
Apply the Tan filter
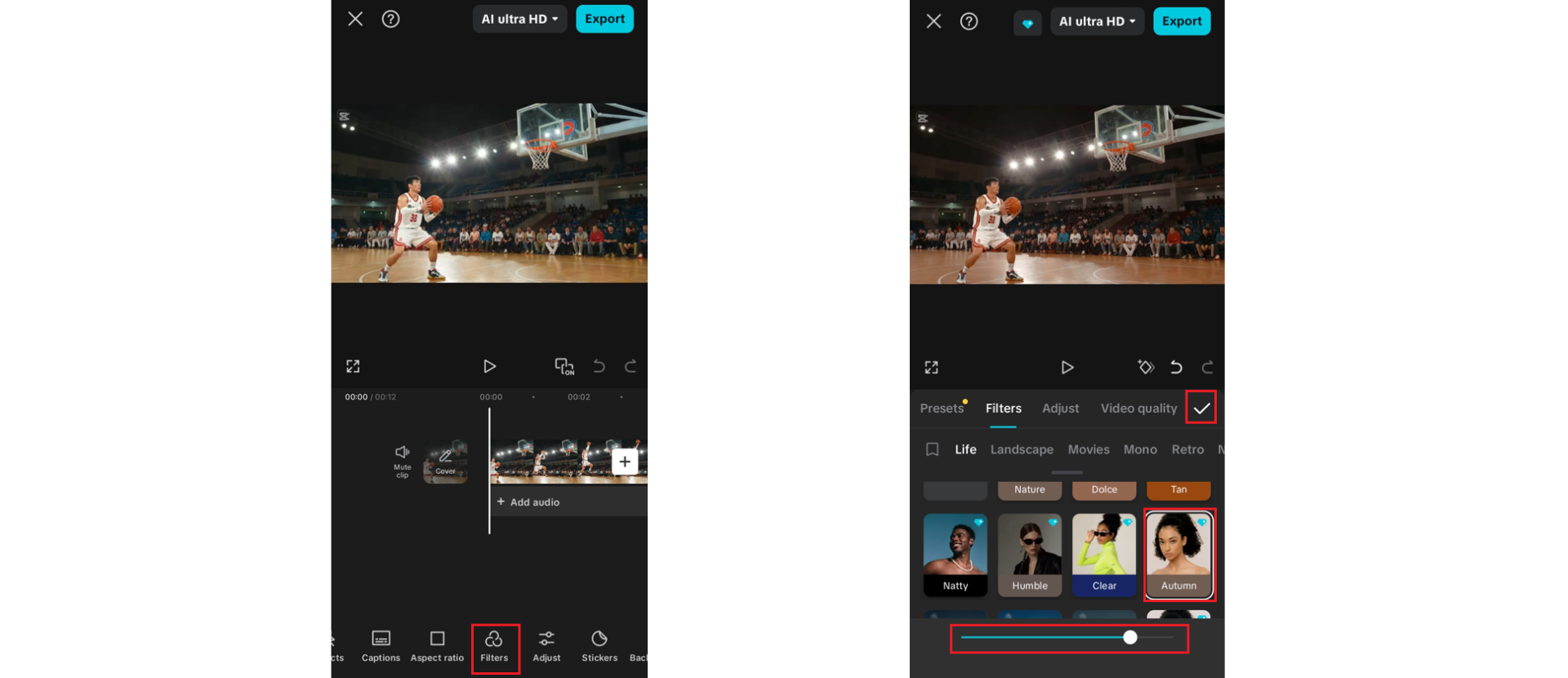pos(1178,490)
